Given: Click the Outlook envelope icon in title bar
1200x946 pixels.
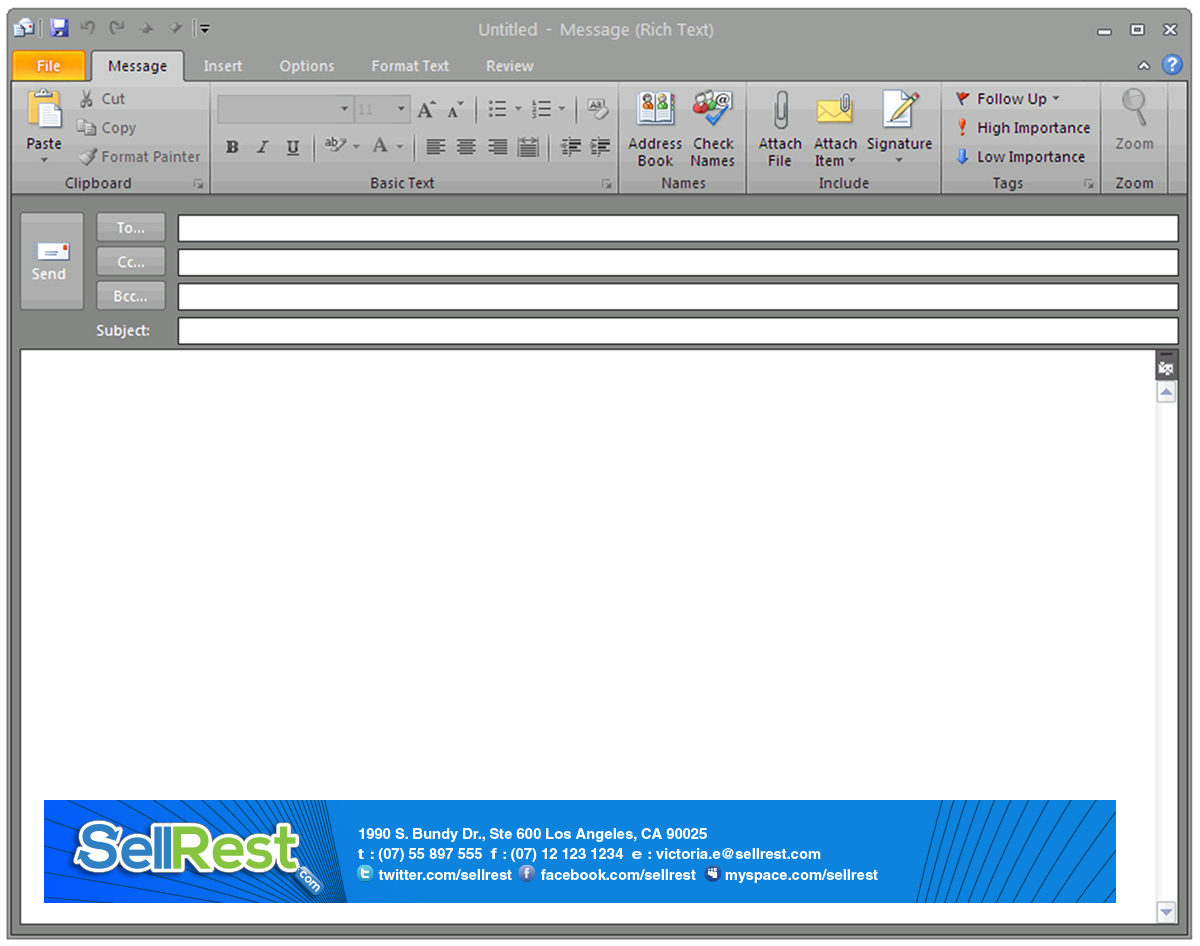Looking at the screenshot, I should [24, 28].
